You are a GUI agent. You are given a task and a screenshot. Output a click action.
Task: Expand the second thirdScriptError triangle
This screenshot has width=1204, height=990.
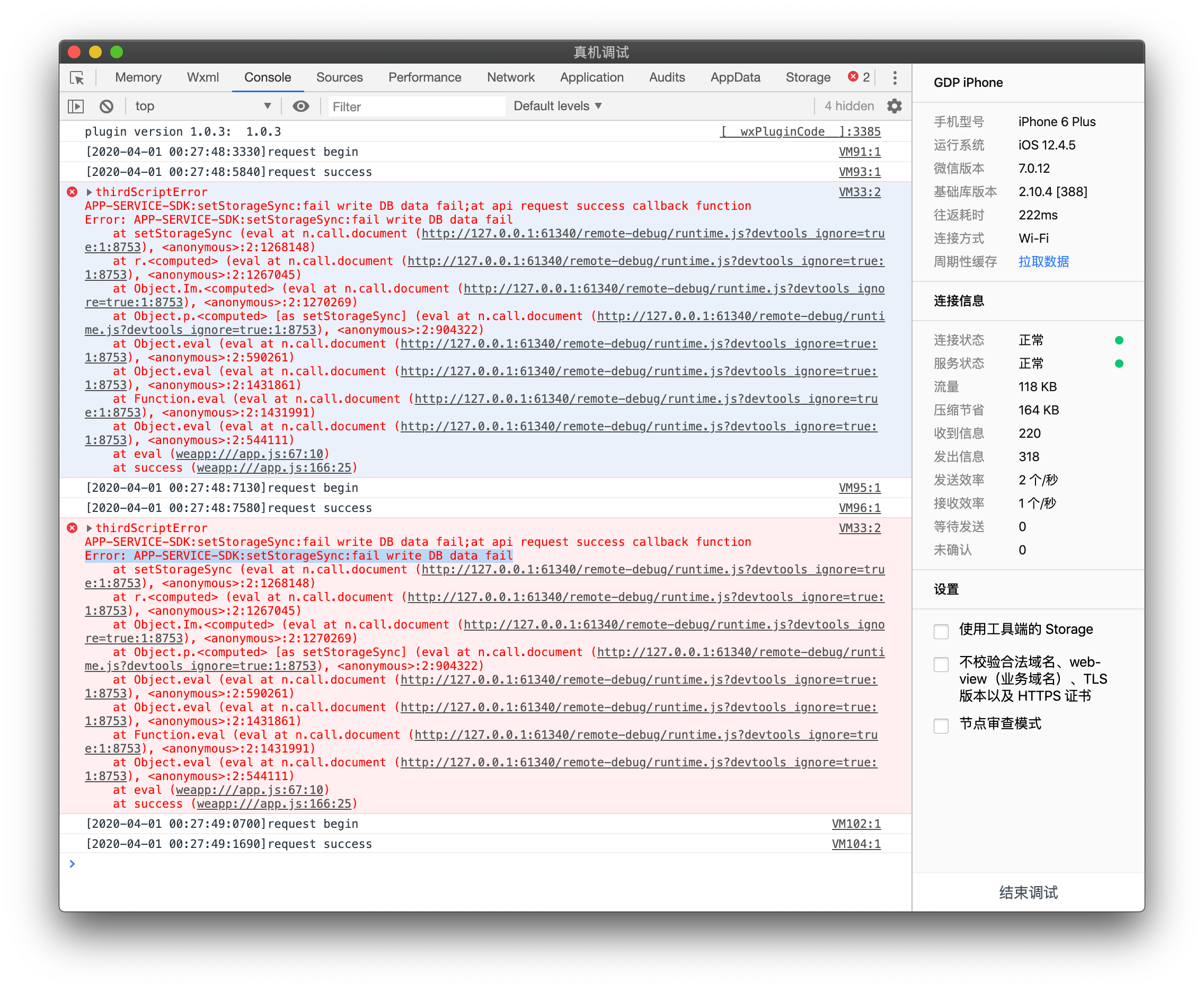90,528
